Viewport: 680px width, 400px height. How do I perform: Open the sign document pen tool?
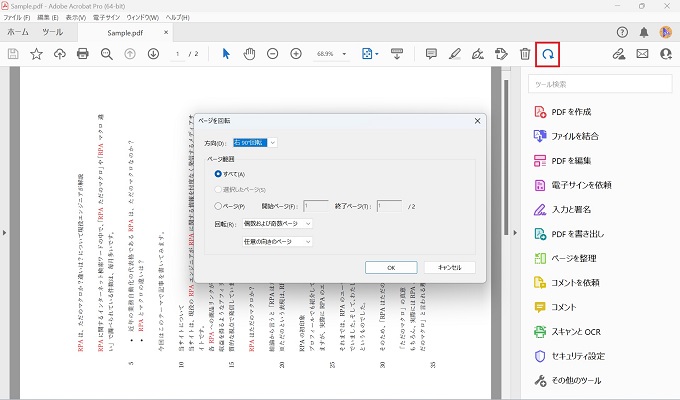click(478, 54)
